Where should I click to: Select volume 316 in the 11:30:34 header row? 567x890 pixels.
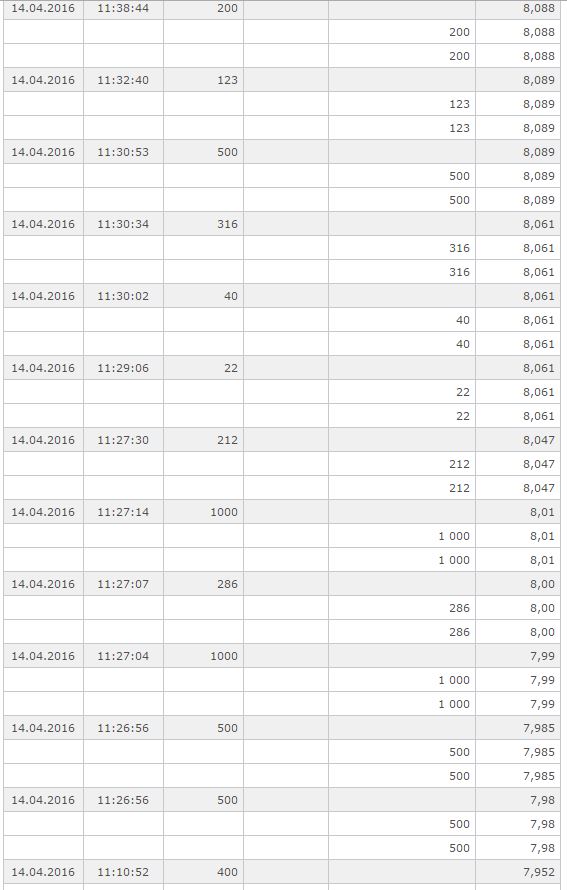pos(227,224)
